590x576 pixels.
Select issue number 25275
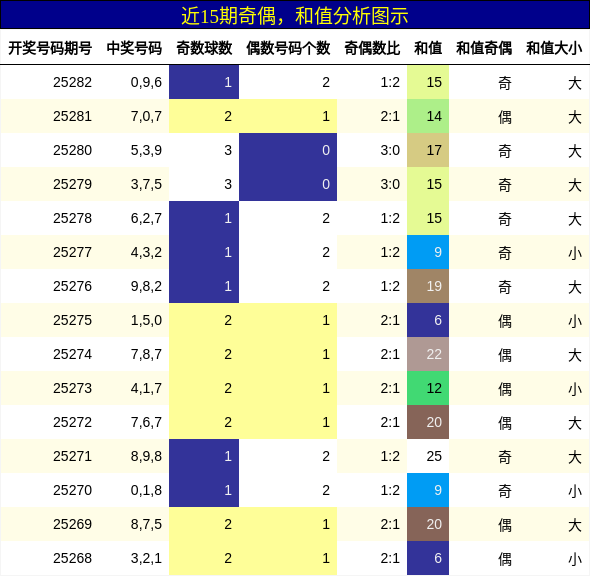[x=72, y=320]
